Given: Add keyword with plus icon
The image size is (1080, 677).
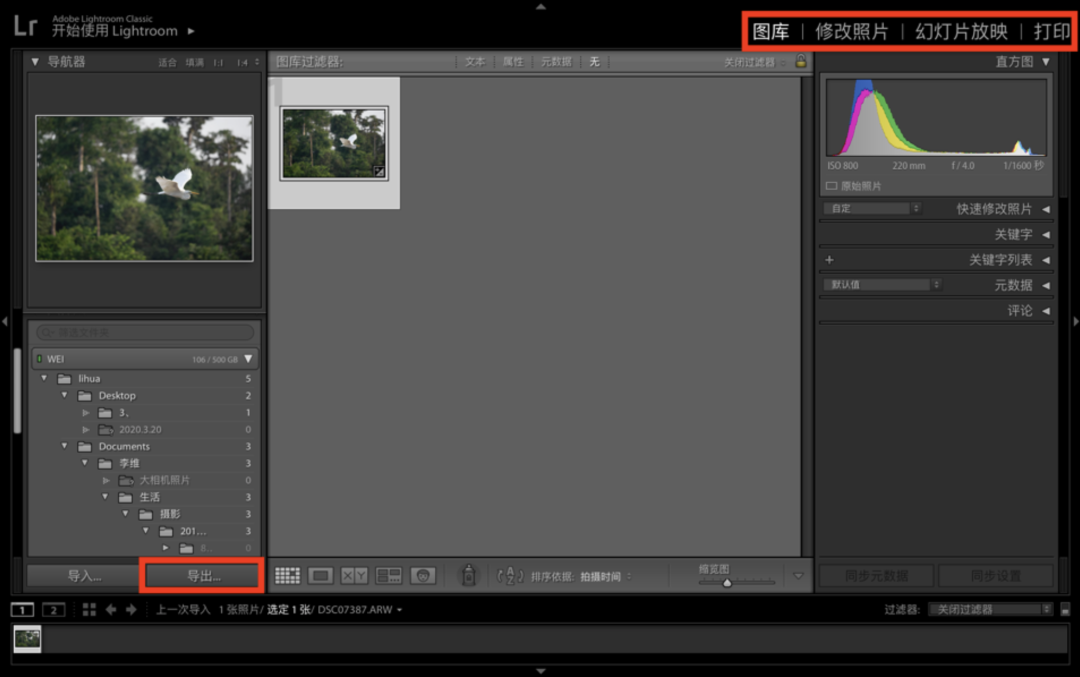Looking at the screenshot, I should tap(829, 260).
